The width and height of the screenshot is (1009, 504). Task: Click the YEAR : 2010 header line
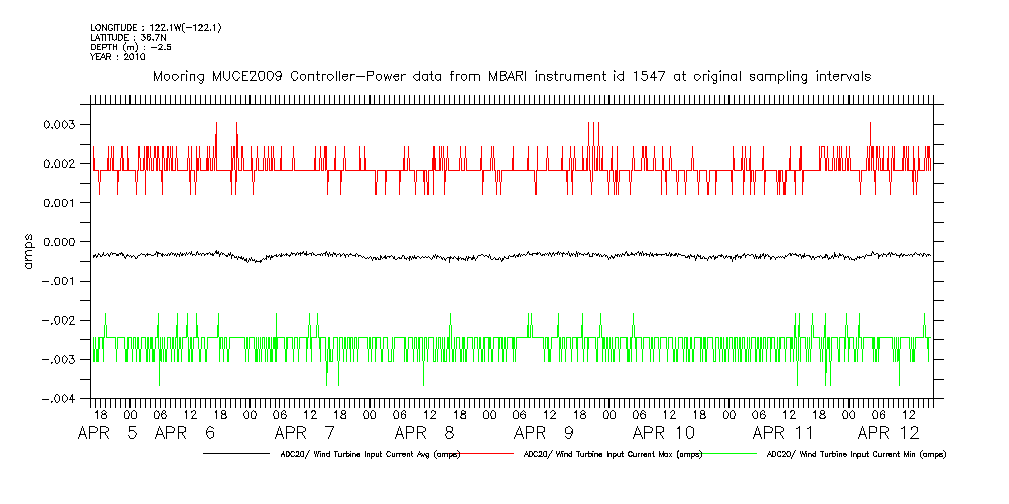point(118,57)
